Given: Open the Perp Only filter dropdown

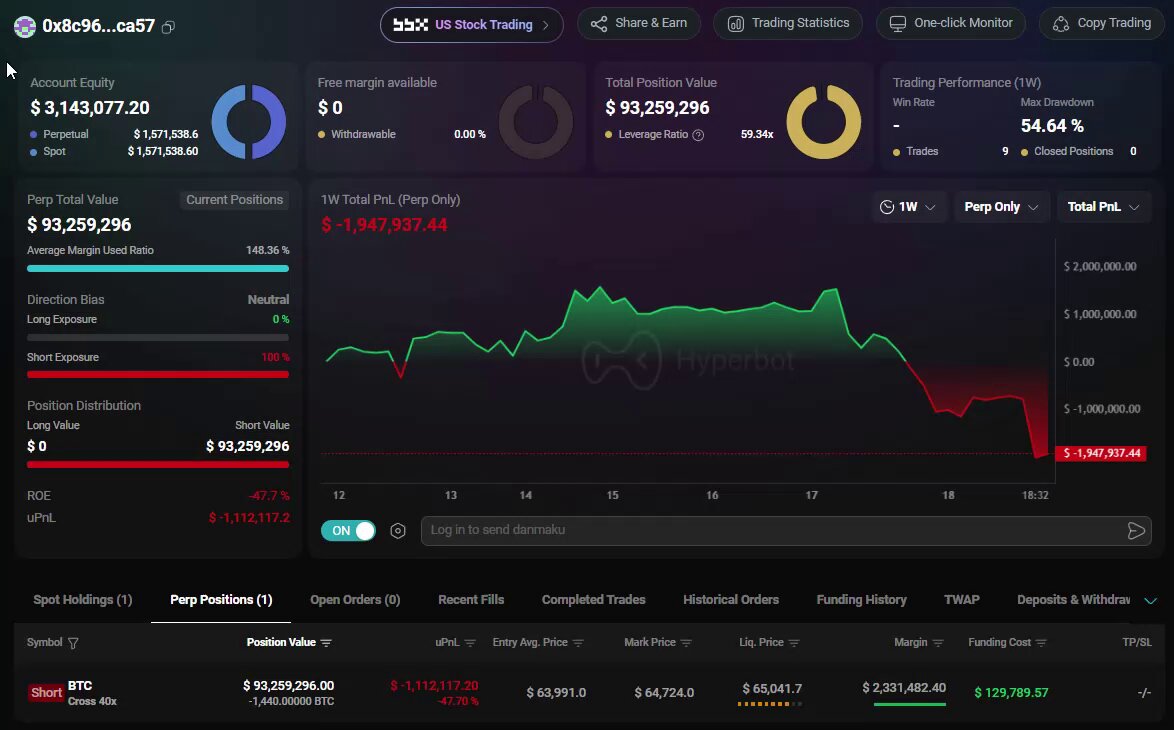Looking at the screenshot, I should tap(1001, 207).
